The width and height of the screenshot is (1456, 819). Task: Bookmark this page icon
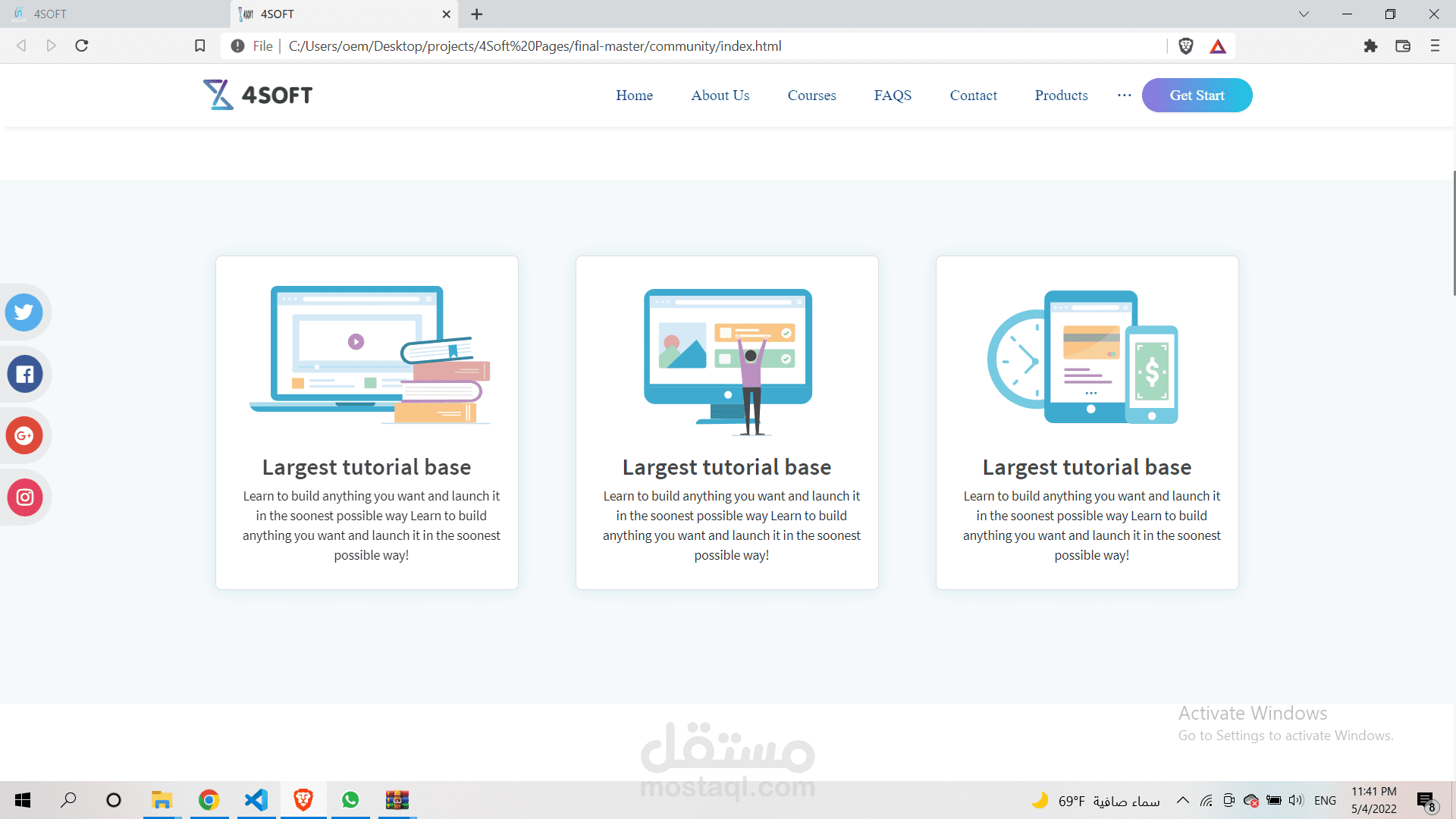[x=199, y=46]
